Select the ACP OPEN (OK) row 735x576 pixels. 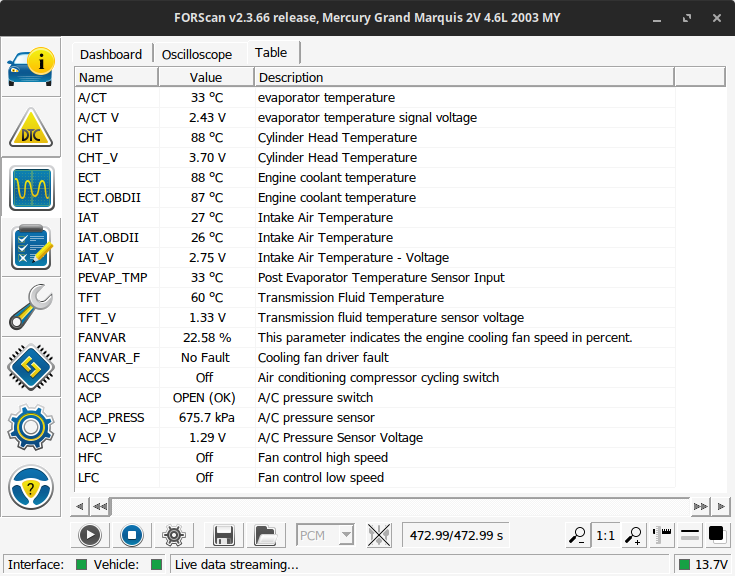pos(375,397)
